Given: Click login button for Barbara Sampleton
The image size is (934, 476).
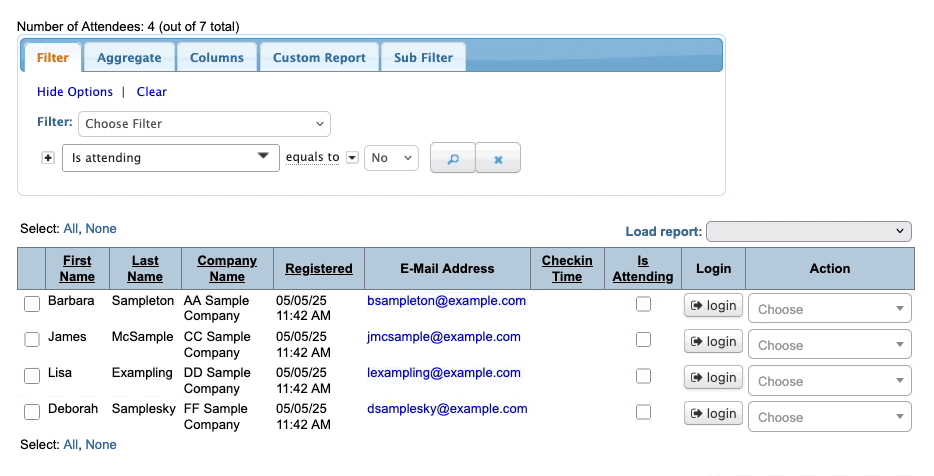Looking at the screenshot, I should 713,306.
